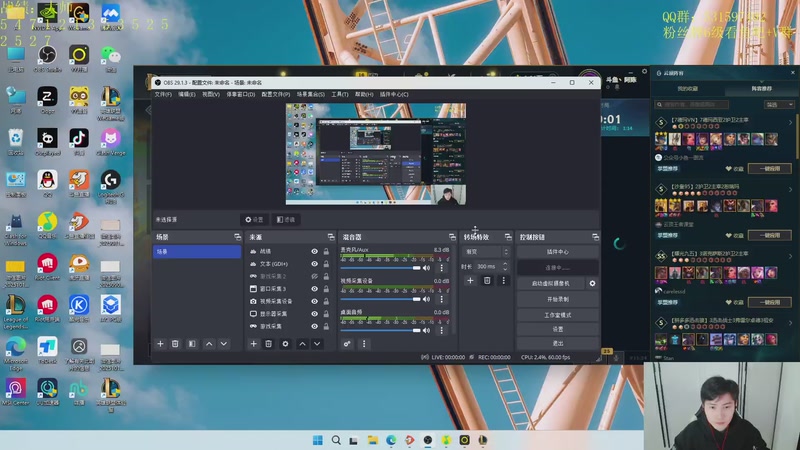Move the selected source up with arrow
Image resolution: width=800 pixels, height=450 pixels.
302,343
